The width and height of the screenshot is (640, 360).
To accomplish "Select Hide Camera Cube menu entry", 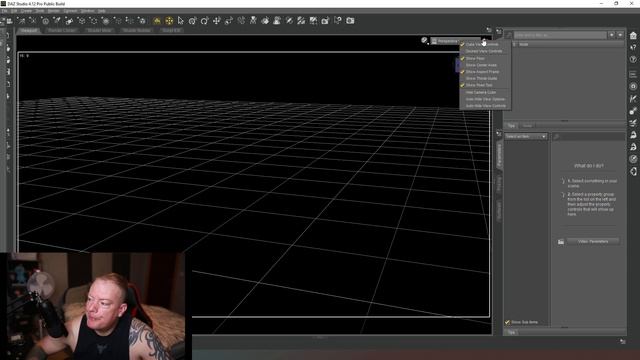I will (485, 92).
